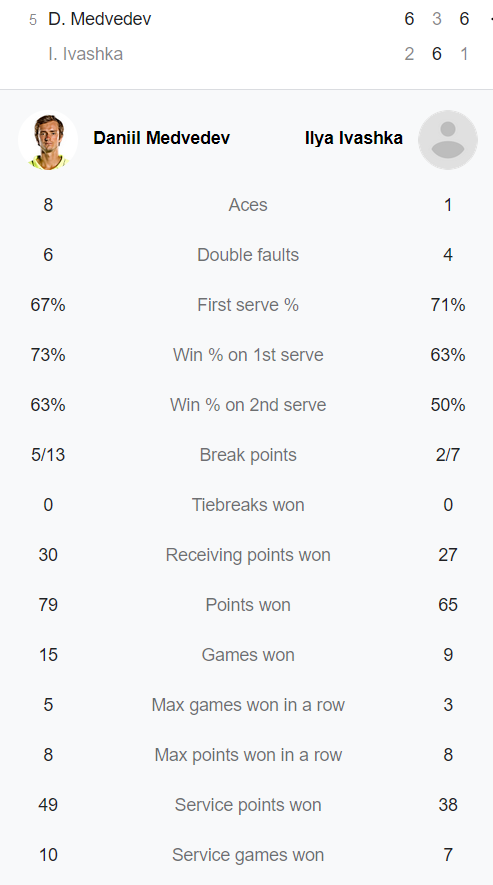Viewport: 493px width, 885px height.
Task: Click the Break points stat label
Action: [248, 455]
